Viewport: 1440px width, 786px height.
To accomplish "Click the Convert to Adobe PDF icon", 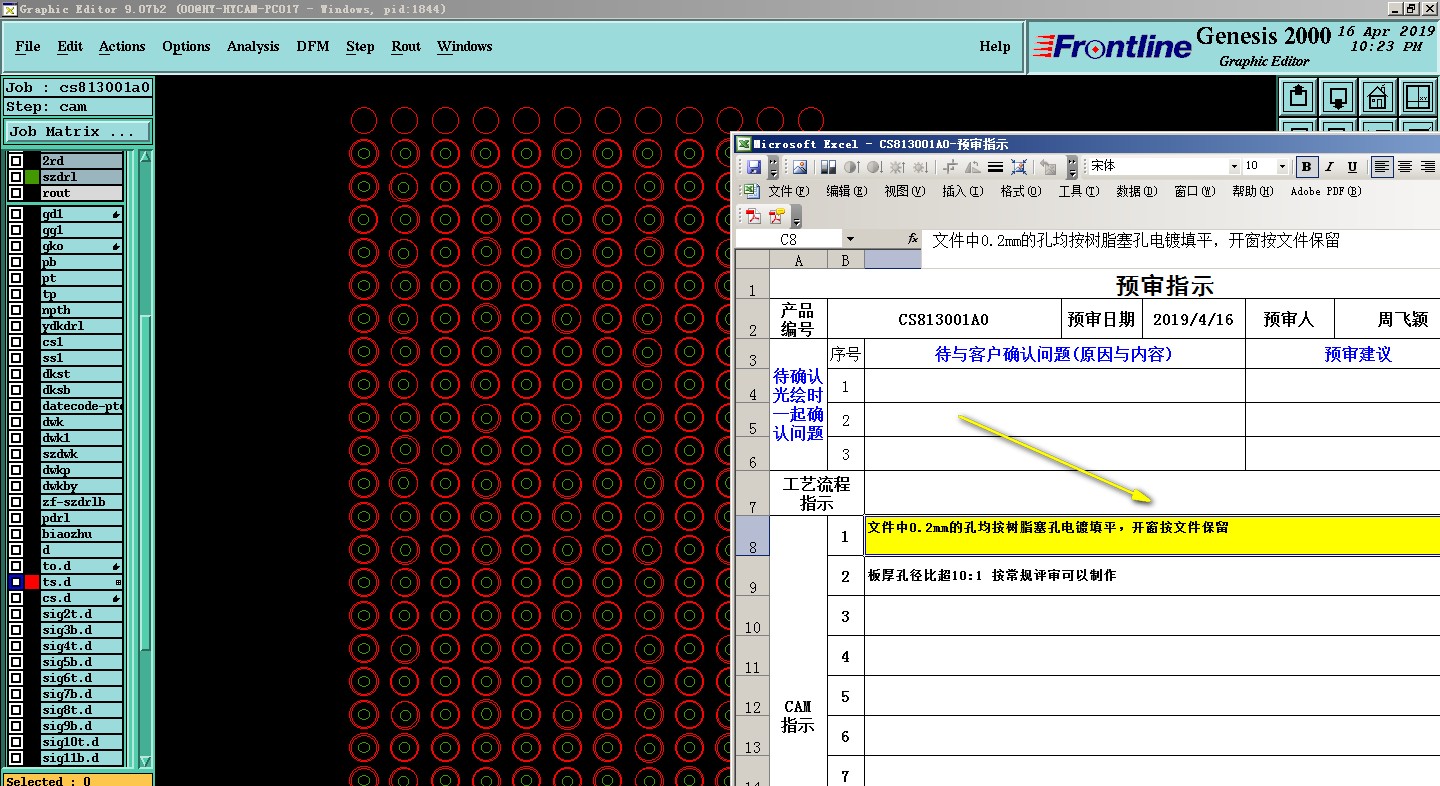I will [754, 215].
